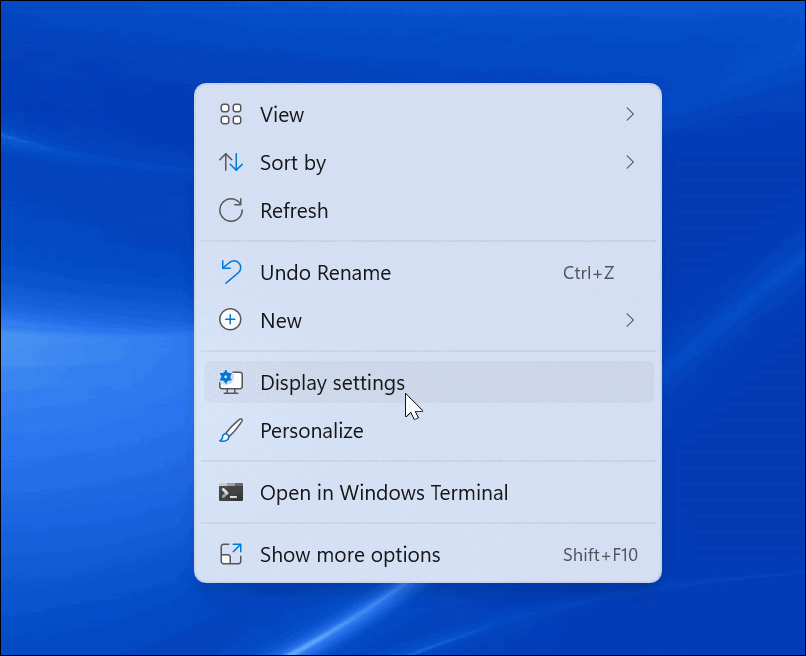
Task: Click the Windows Terminal console icon
Action: 231,493
